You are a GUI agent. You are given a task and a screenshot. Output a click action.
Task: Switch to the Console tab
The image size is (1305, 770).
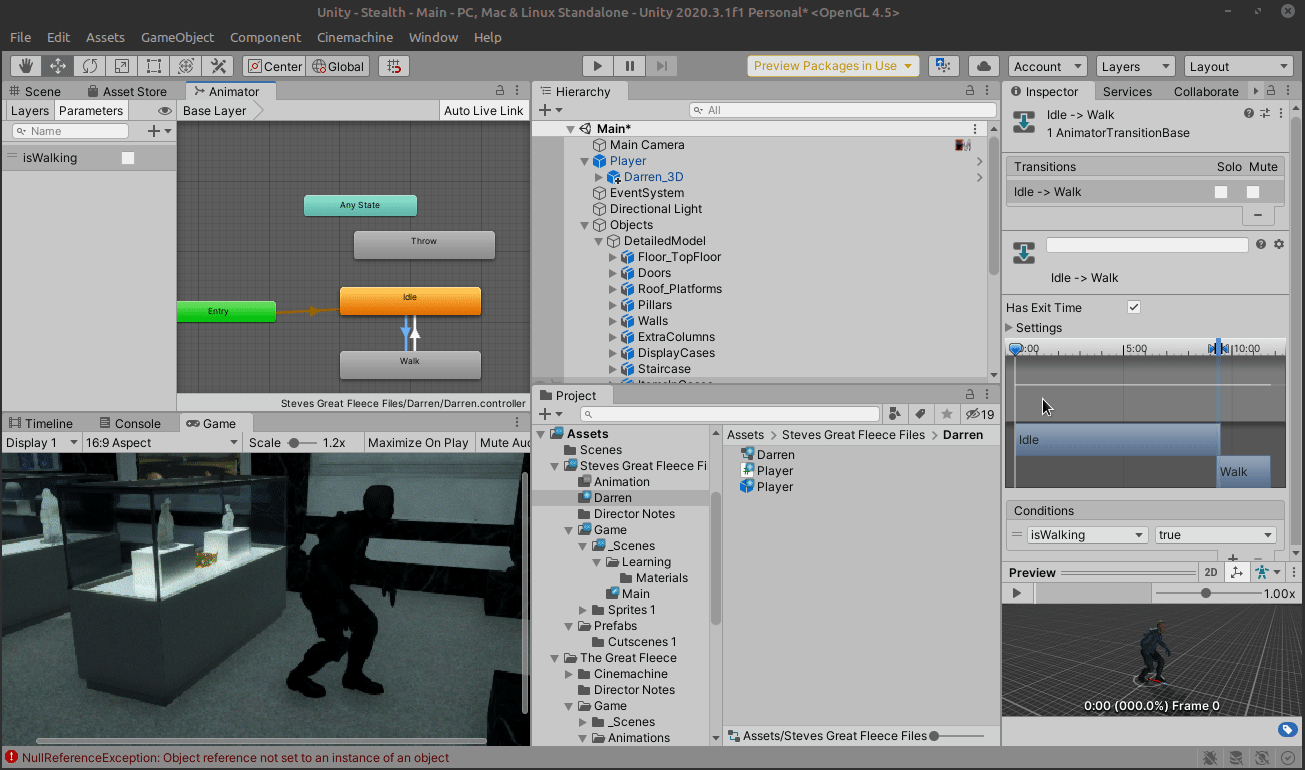pyautogui.click(x=129, y=423)
